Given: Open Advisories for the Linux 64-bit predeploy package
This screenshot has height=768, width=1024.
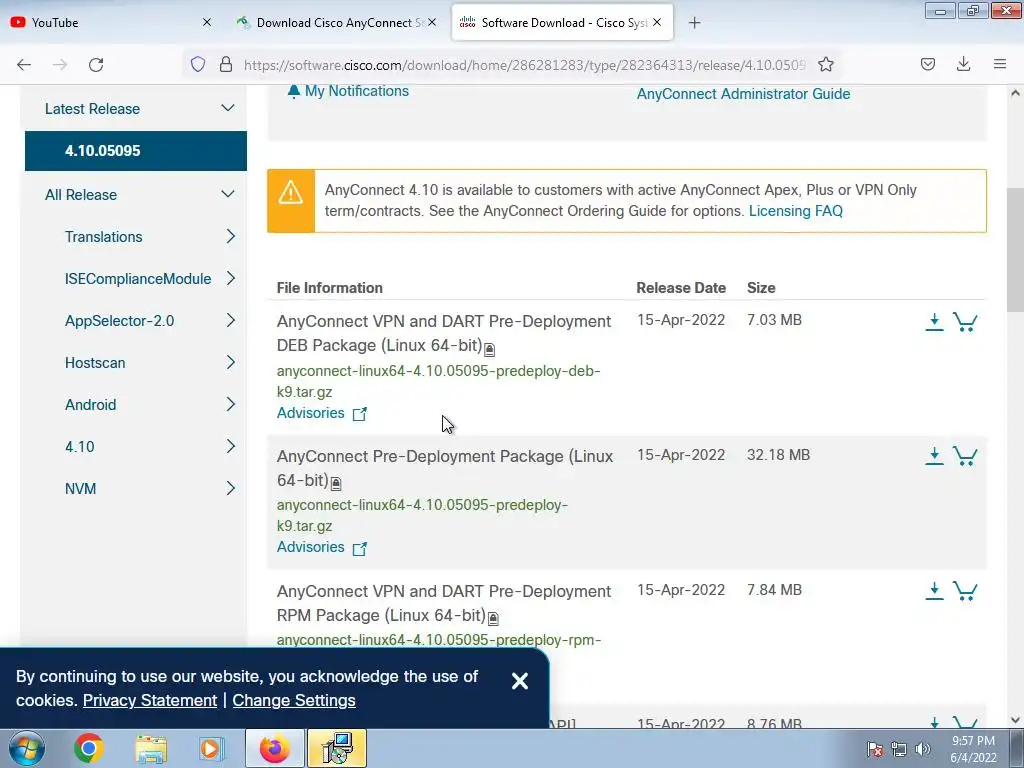Looking at the screenshot, I should [x=321, y=547].
